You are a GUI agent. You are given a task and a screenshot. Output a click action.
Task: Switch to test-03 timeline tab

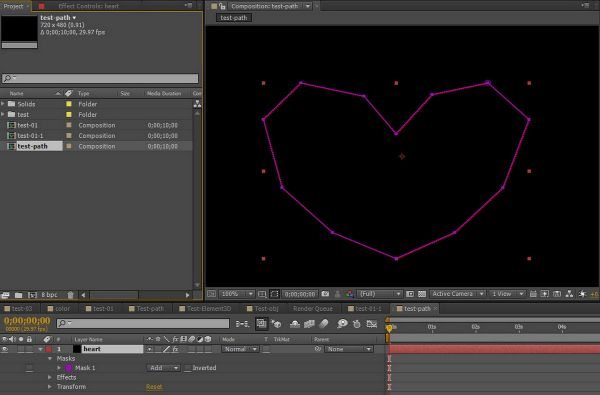point(19,308)
